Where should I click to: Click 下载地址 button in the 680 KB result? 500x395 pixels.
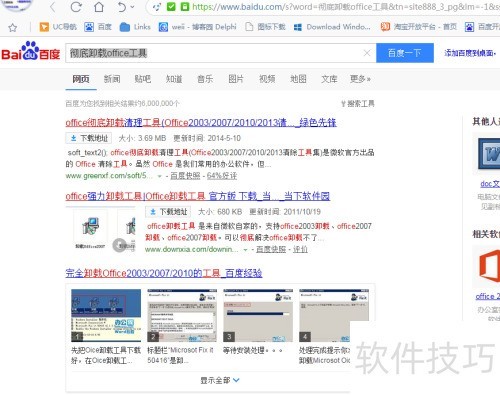tap(168, 212)
